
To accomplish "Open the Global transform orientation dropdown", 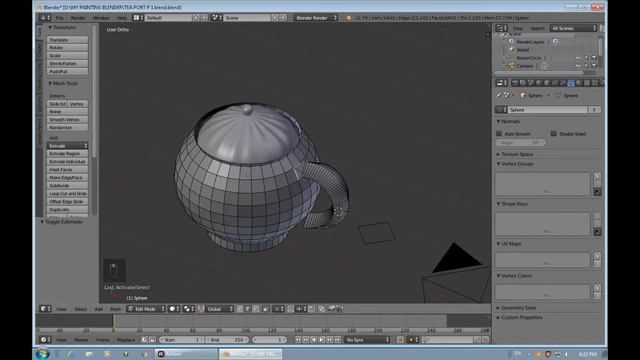I will [x=220, y=309].
